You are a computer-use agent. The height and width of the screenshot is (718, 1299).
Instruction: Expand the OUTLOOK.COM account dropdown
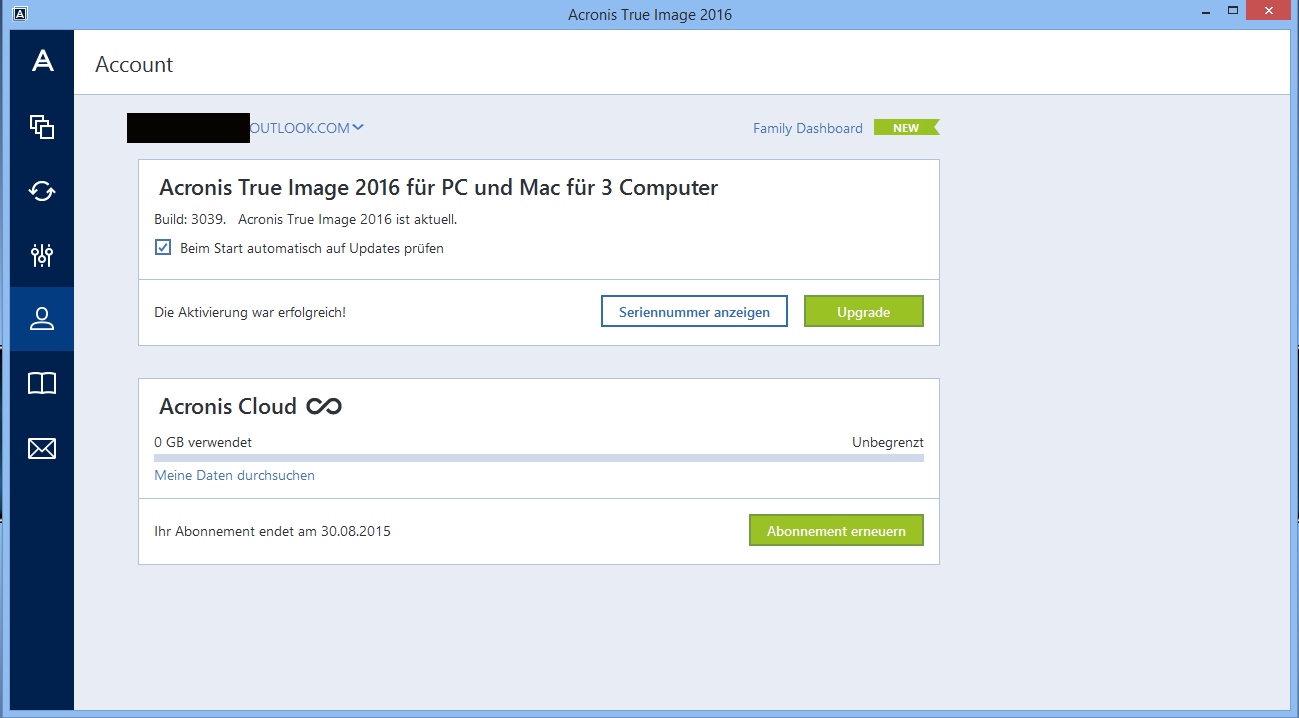pos(358,127)
